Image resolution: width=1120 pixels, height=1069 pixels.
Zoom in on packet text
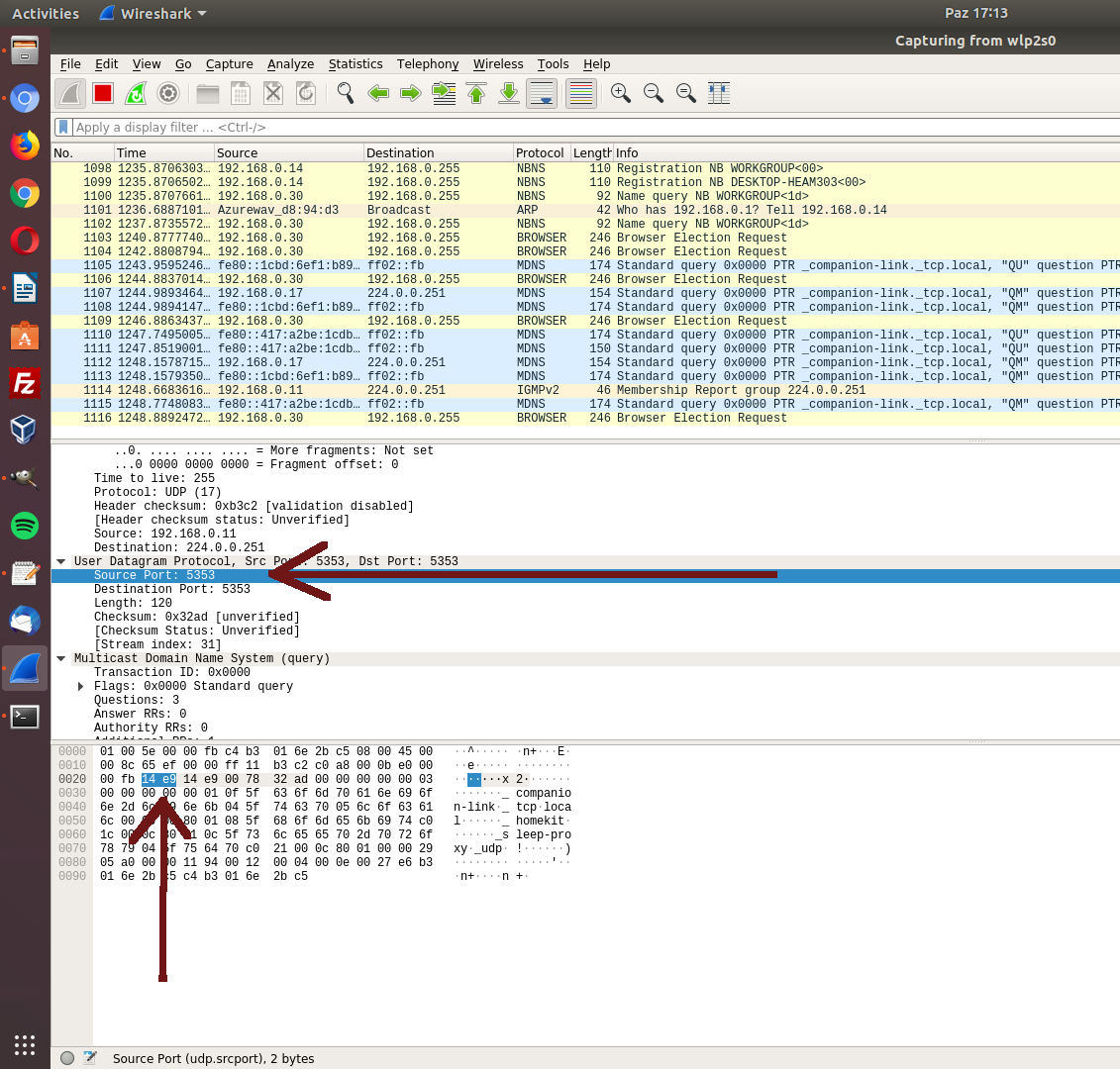pyautogui.click(x=621, y=94)
